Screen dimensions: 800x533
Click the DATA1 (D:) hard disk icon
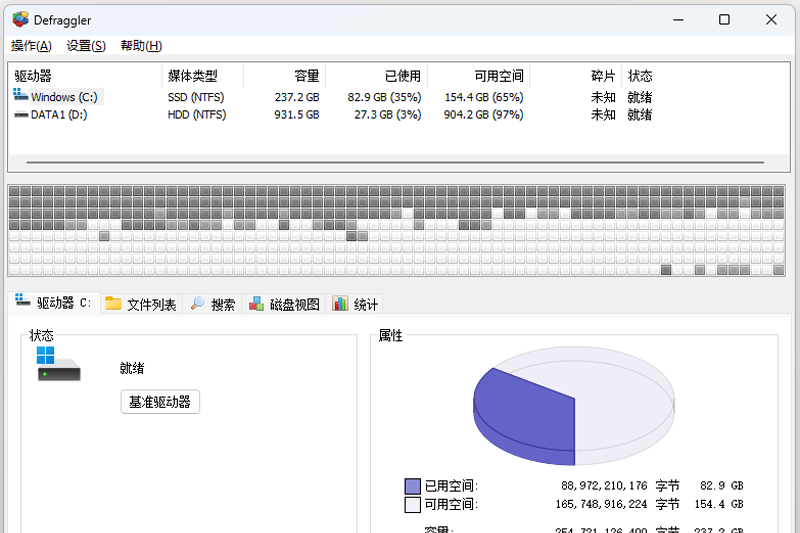coord(21,115)
